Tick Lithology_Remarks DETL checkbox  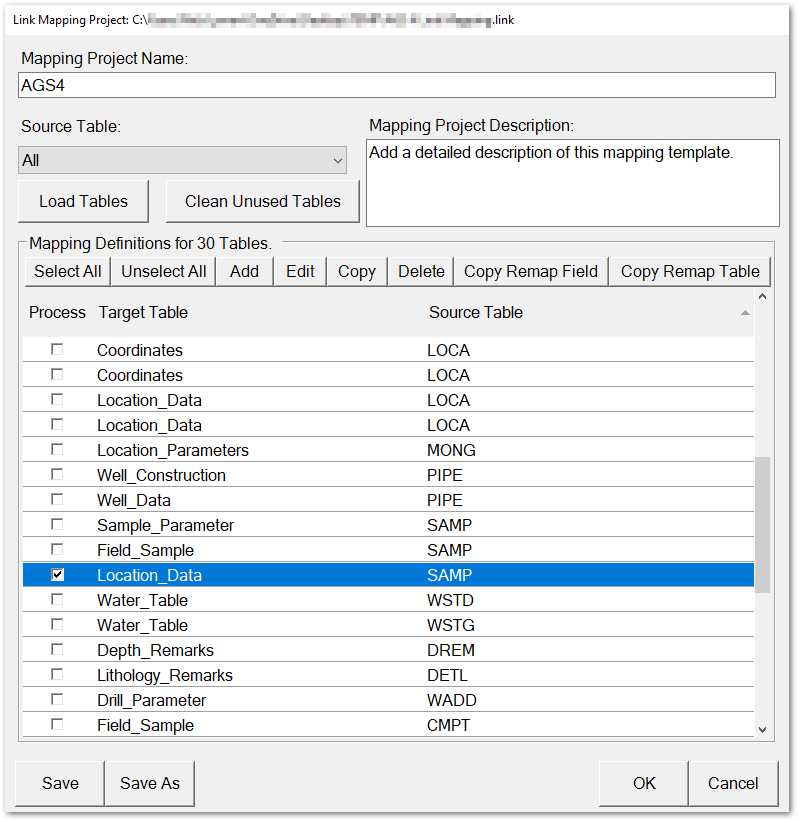57,674
